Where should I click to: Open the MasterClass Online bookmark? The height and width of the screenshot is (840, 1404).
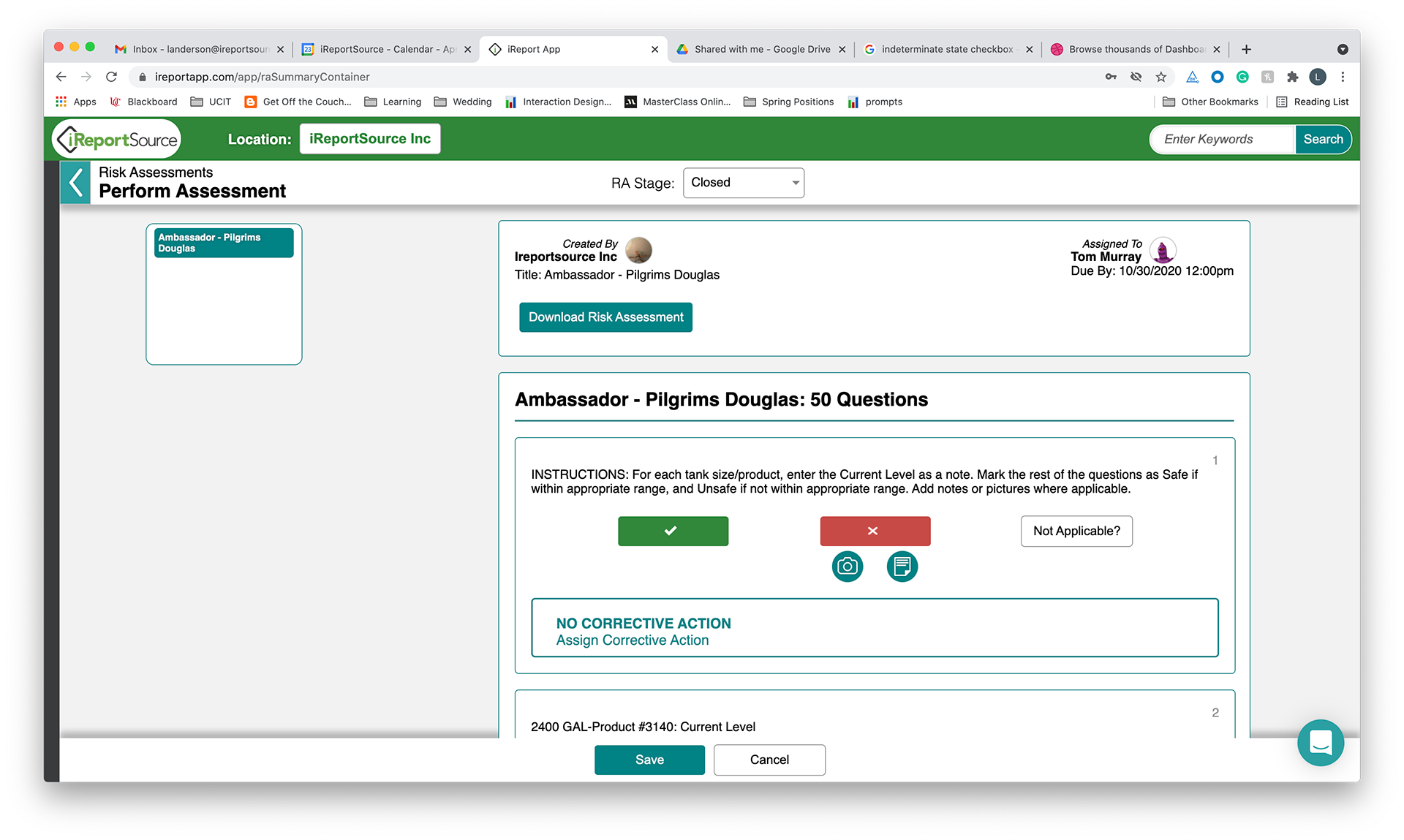pos(677,102)
